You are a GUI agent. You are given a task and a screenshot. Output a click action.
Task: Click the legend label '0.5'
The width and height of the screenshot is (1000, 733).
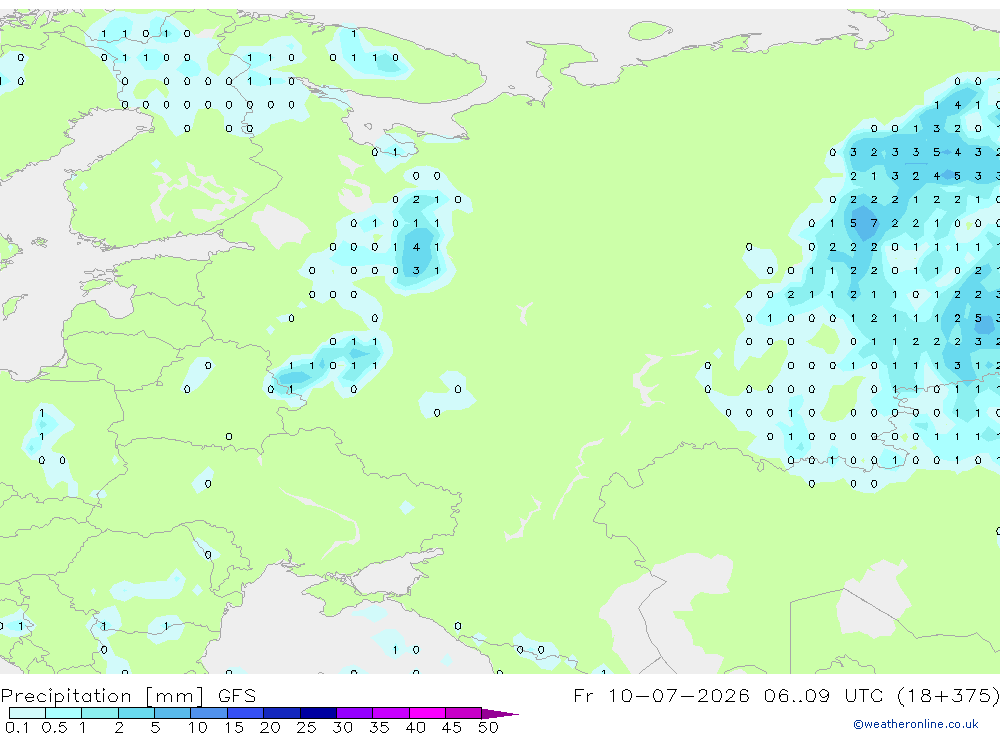(x=54, y=727)
